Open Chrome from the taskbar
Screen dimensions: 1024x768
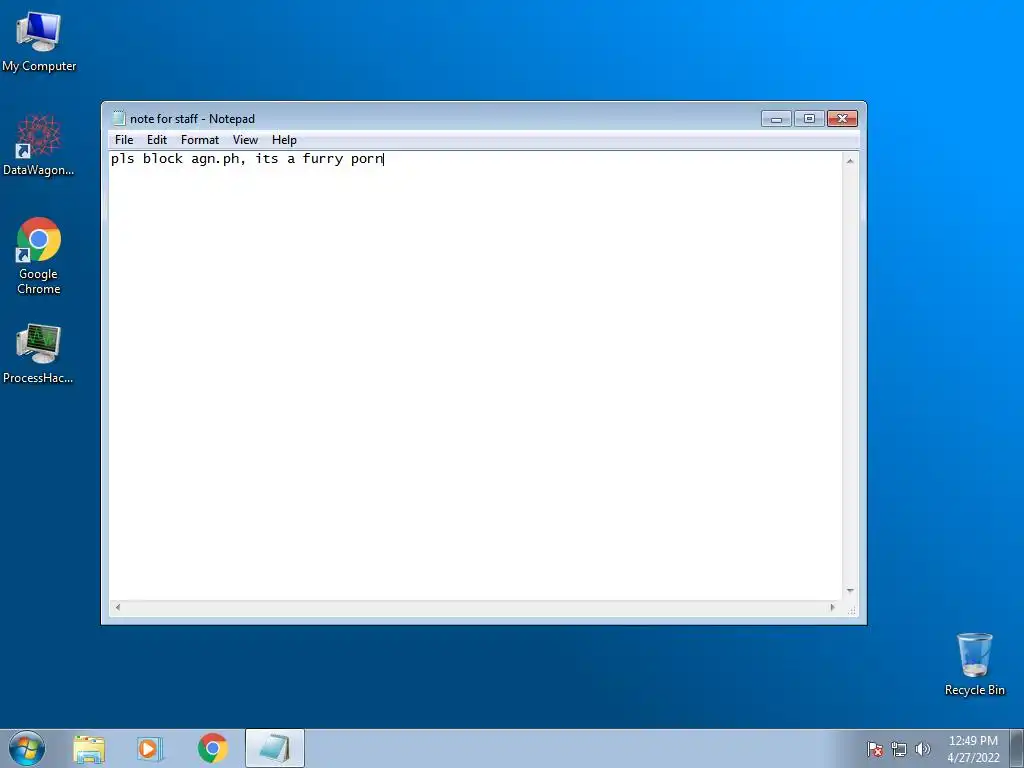pos(213,748)
